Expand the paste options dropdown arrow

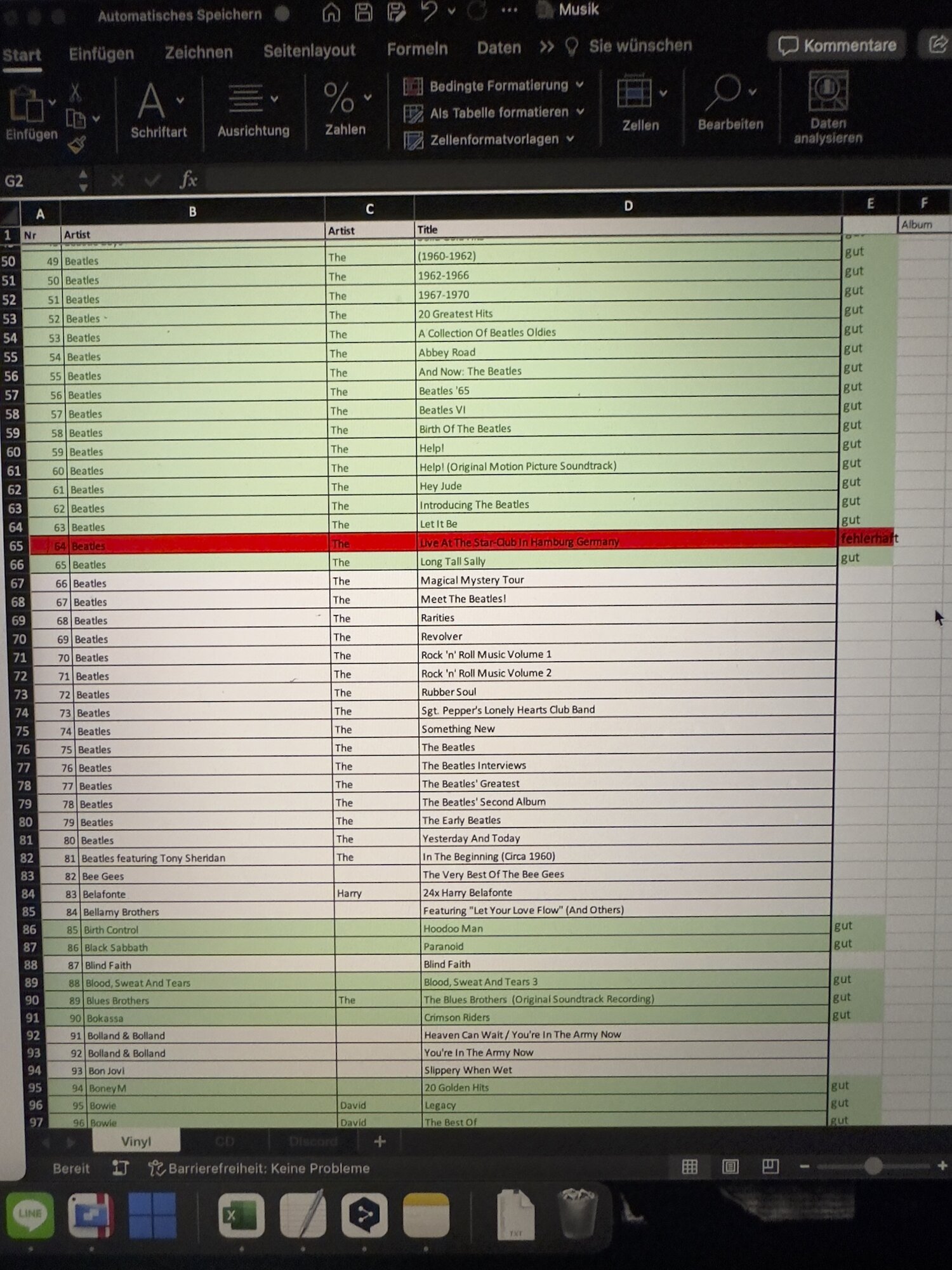pos(52,102)
